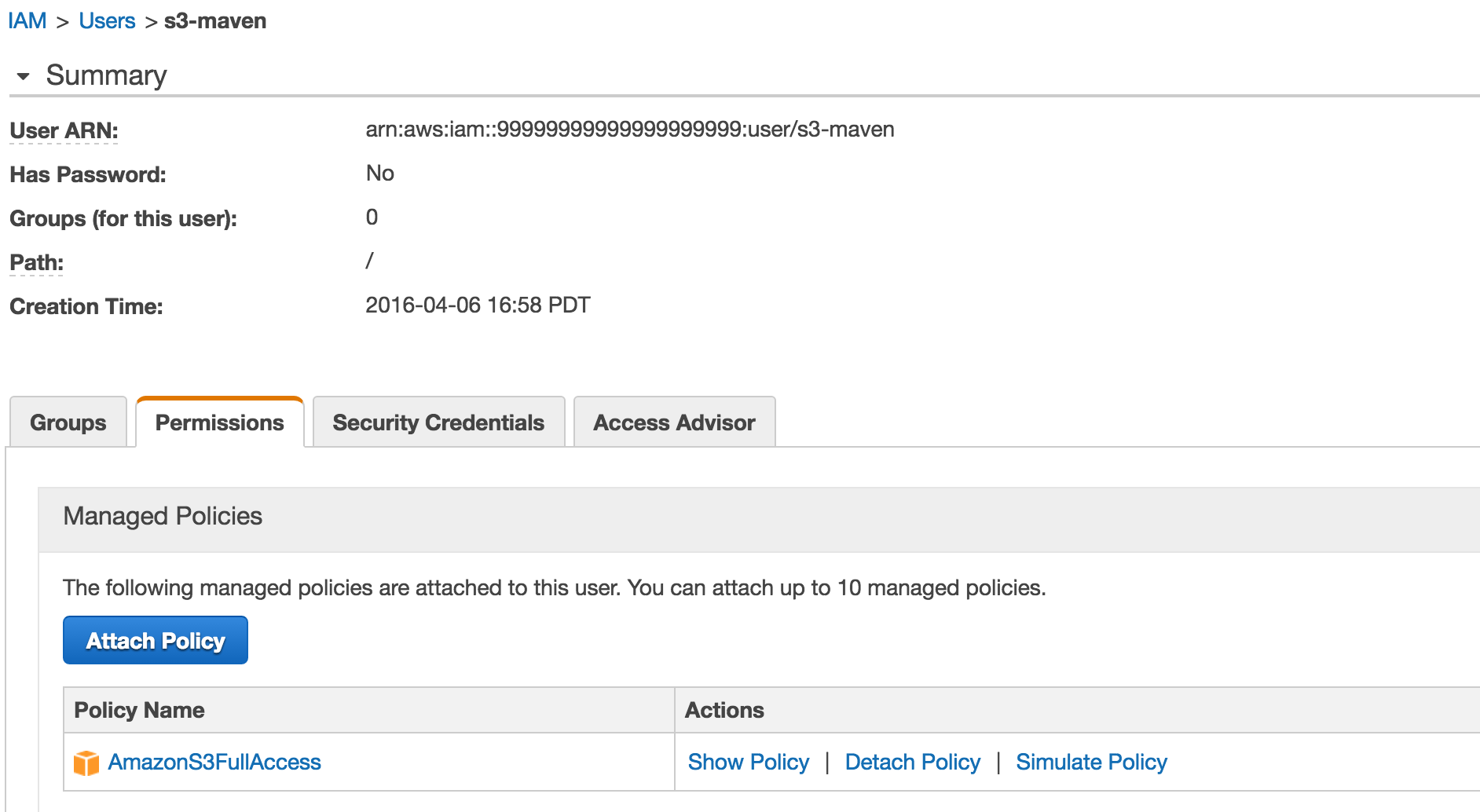Image resolution: width=1480 pixels, height=812 pixels.
Task: Click the Attach Policy button
Action: pos(155,640)
